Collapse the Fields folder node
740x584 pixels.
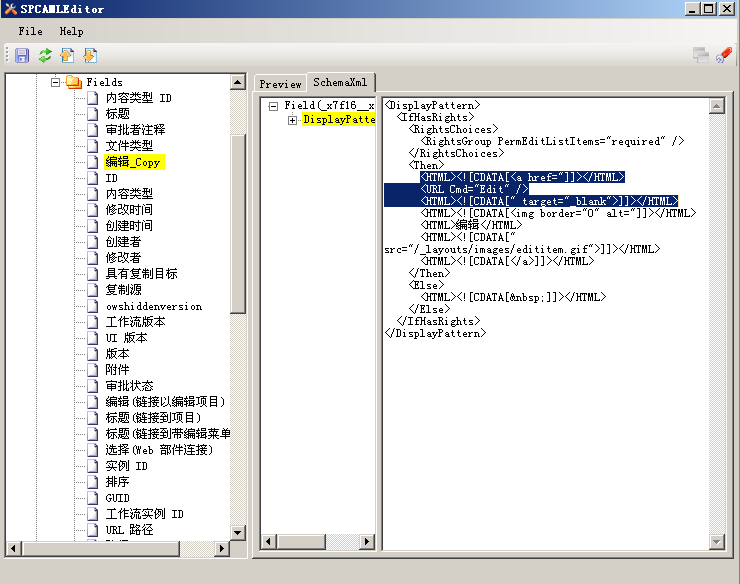56,82
